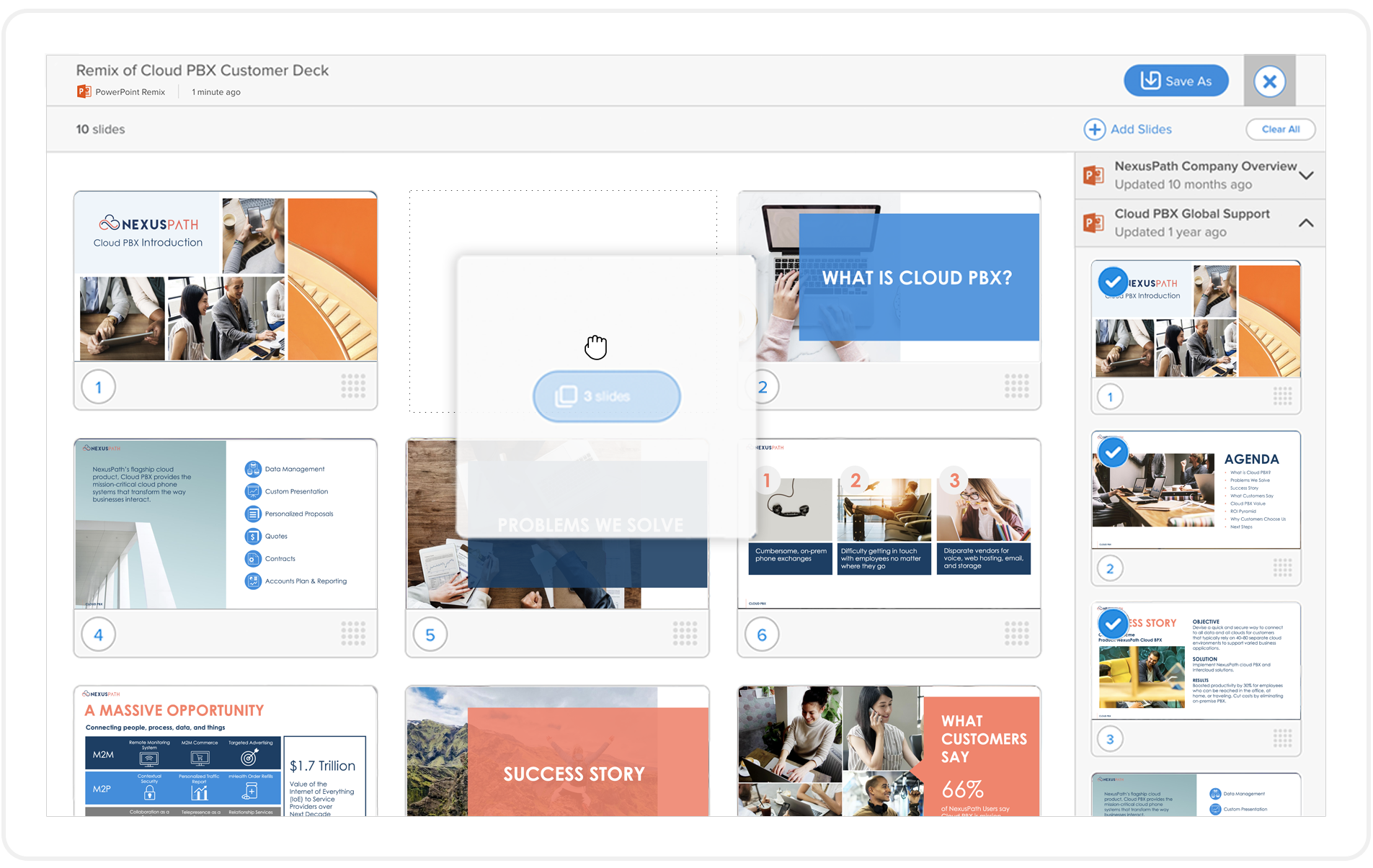The image size is (1373, 868).
Task: Click number badge 1 in sidebar
Action: pyautogui.click(x=1110, y=397)
